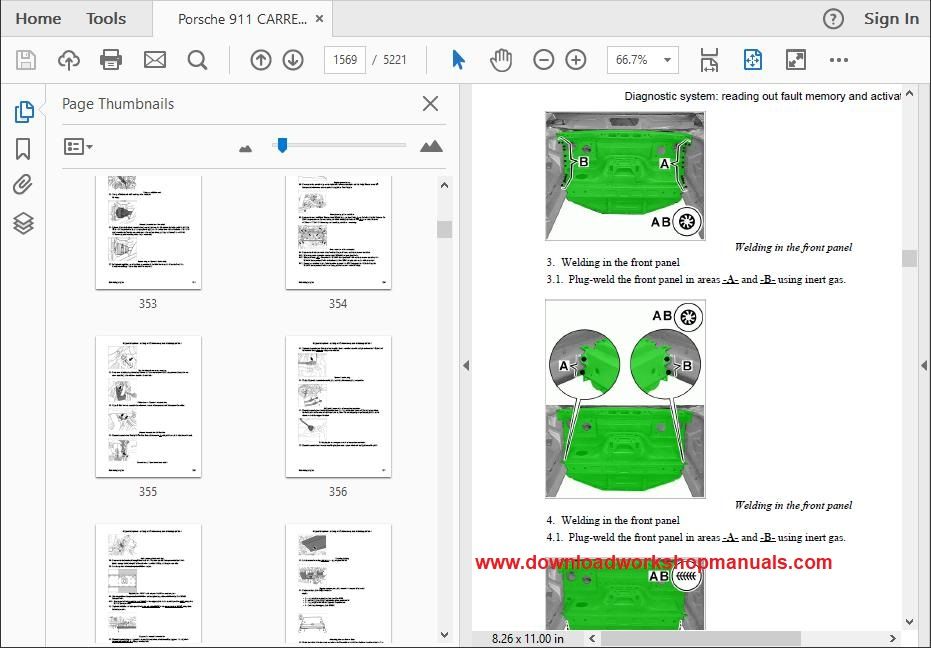Viewport: 931px width, 648px height.
Task: Click the document scroll down arrow
Action: (909, 622)
